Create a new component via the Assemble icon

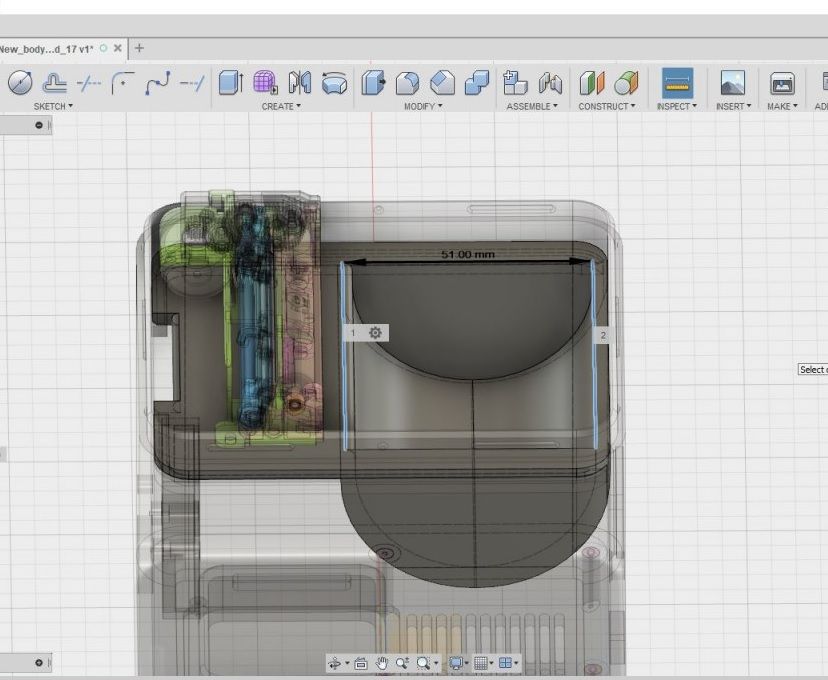coord(516,85)
